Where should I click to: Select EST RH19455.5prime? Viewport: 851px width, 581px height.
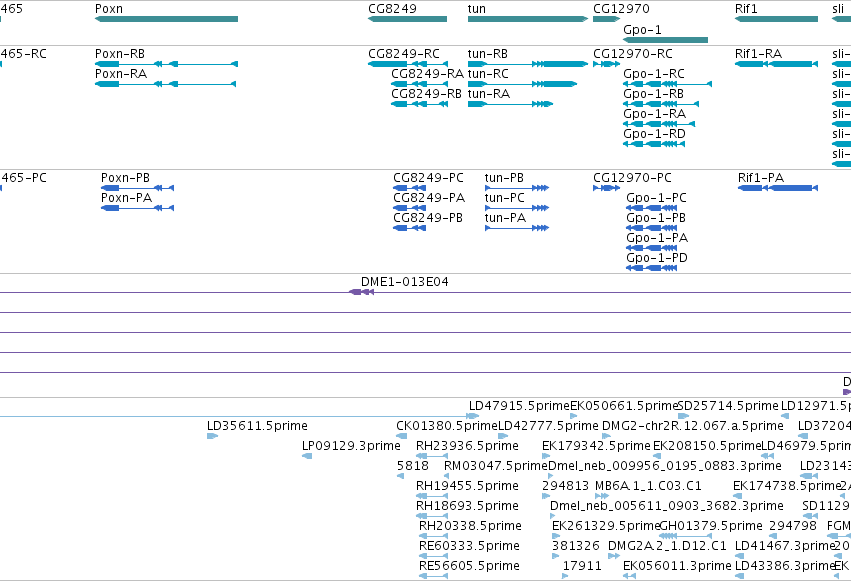click(x=432, y=496)
